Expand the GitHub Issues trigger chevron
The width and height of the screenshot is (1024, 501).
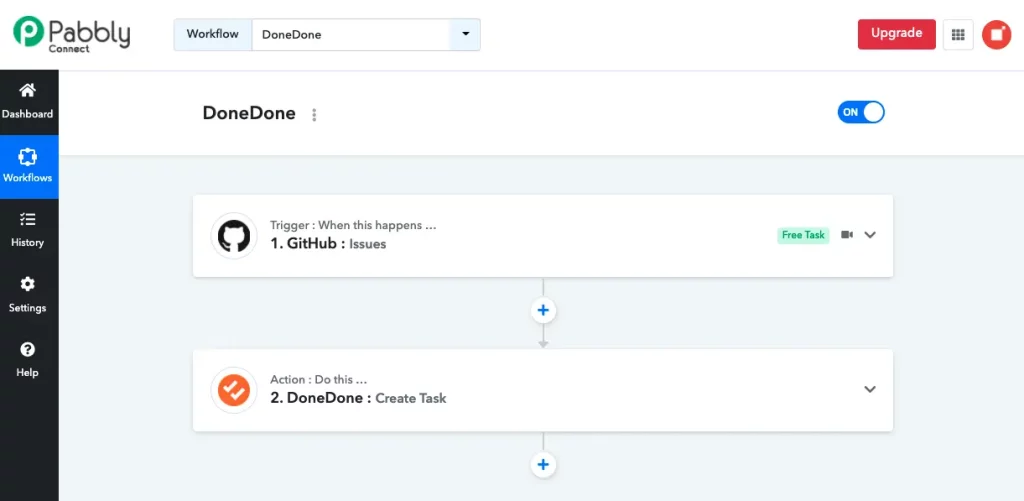click(x=870, y=235)
